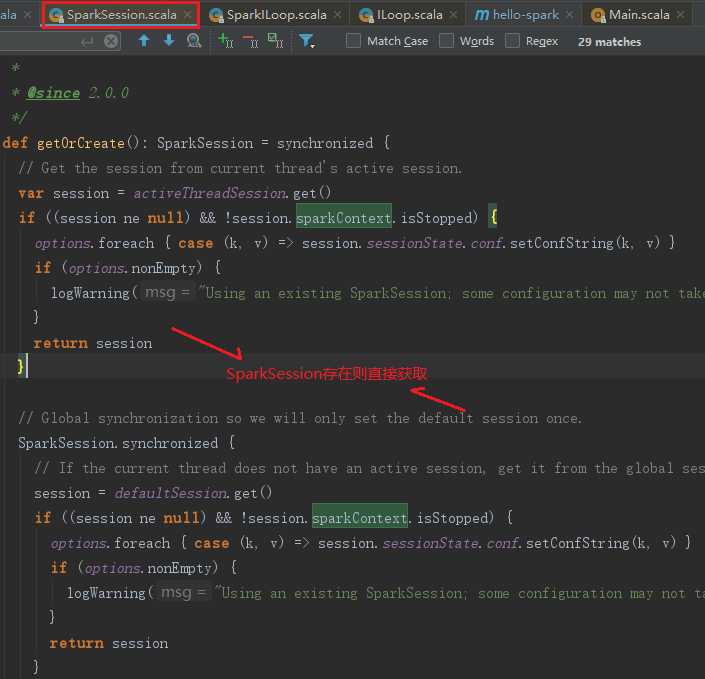Enable the Regex checkbox
Screen dimensions: 705x679
point(512,41)
